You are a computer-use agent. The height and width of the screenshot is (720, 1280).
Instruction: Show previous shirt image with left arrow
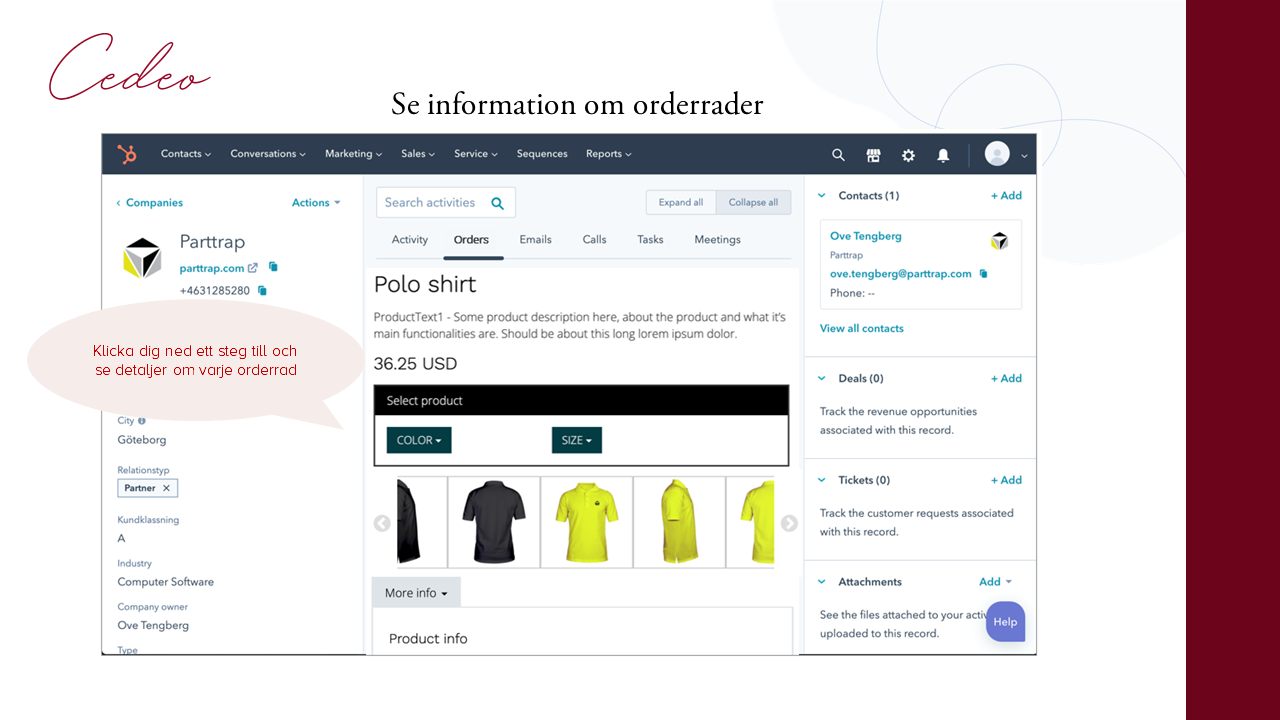[x=382, y=523]
